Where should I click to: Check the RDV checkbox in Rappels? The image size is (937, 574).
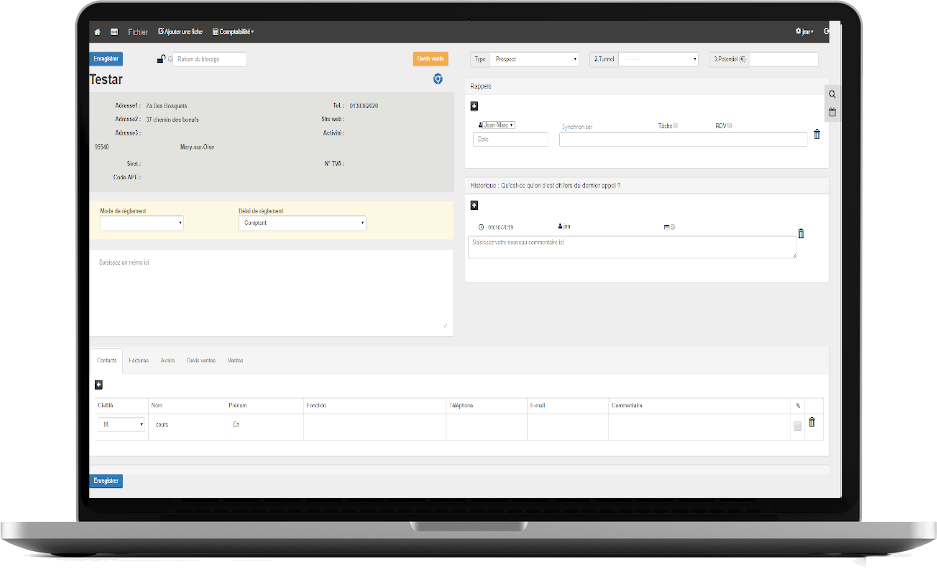pyautogui.click(x=729, y=126)
